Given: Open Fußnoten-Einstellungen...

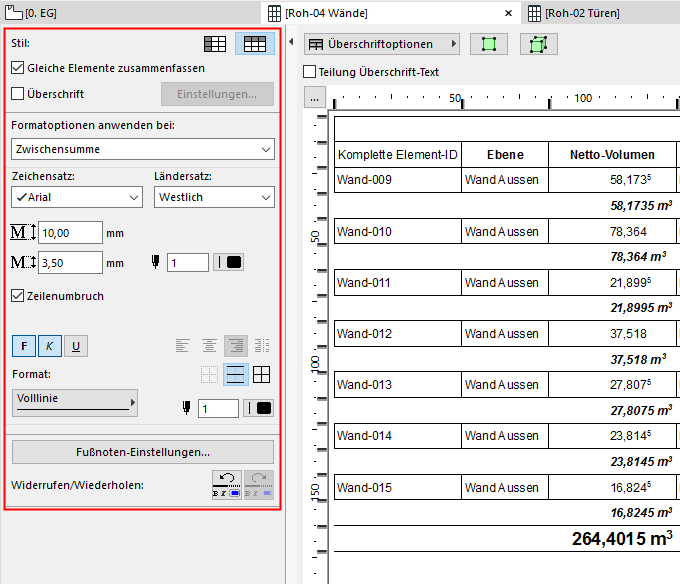Looking at the screenshot, I should point(143,452).
